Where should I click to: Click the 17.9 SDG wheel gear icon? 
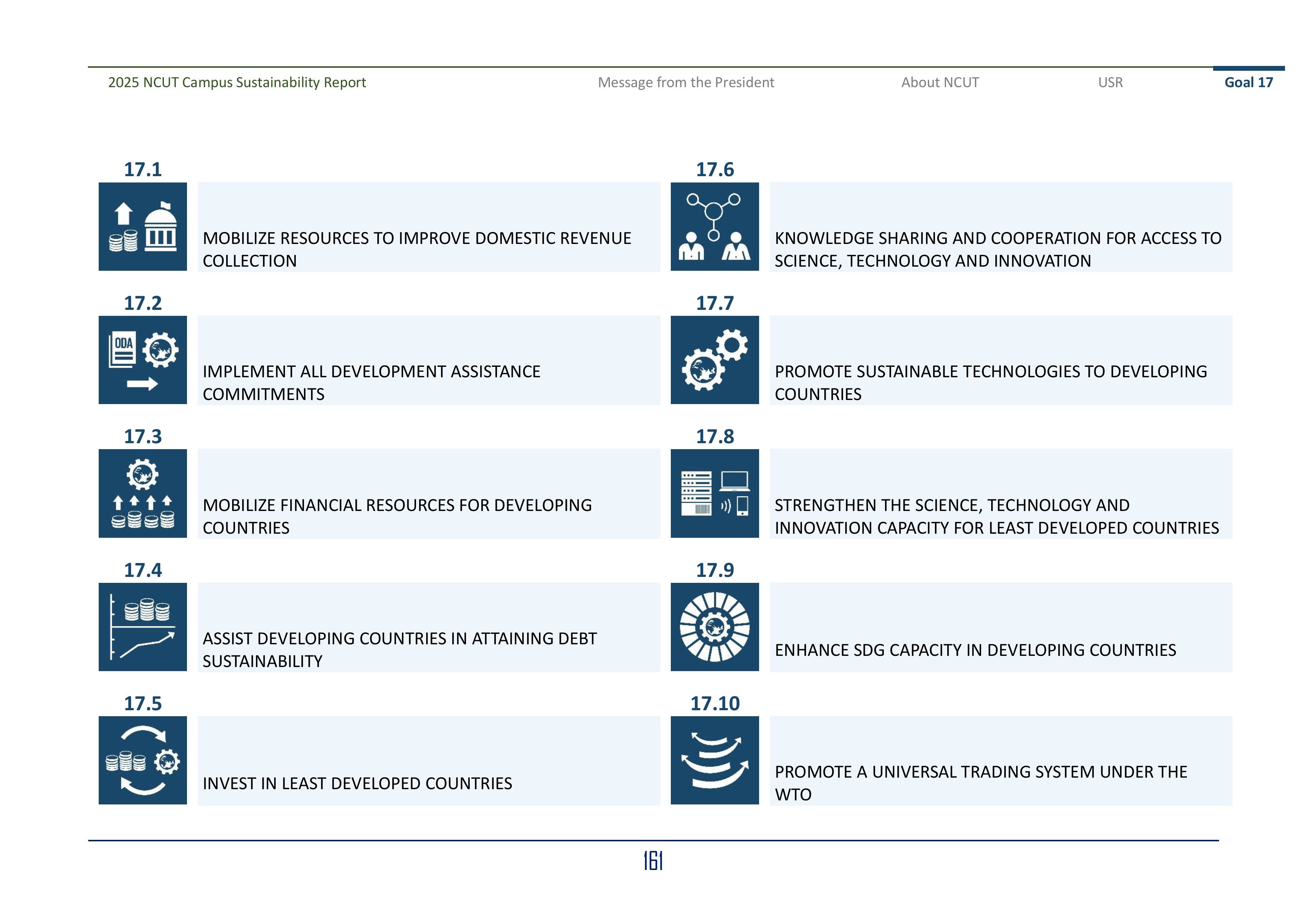pyautogui.click(x=714, y=627)
